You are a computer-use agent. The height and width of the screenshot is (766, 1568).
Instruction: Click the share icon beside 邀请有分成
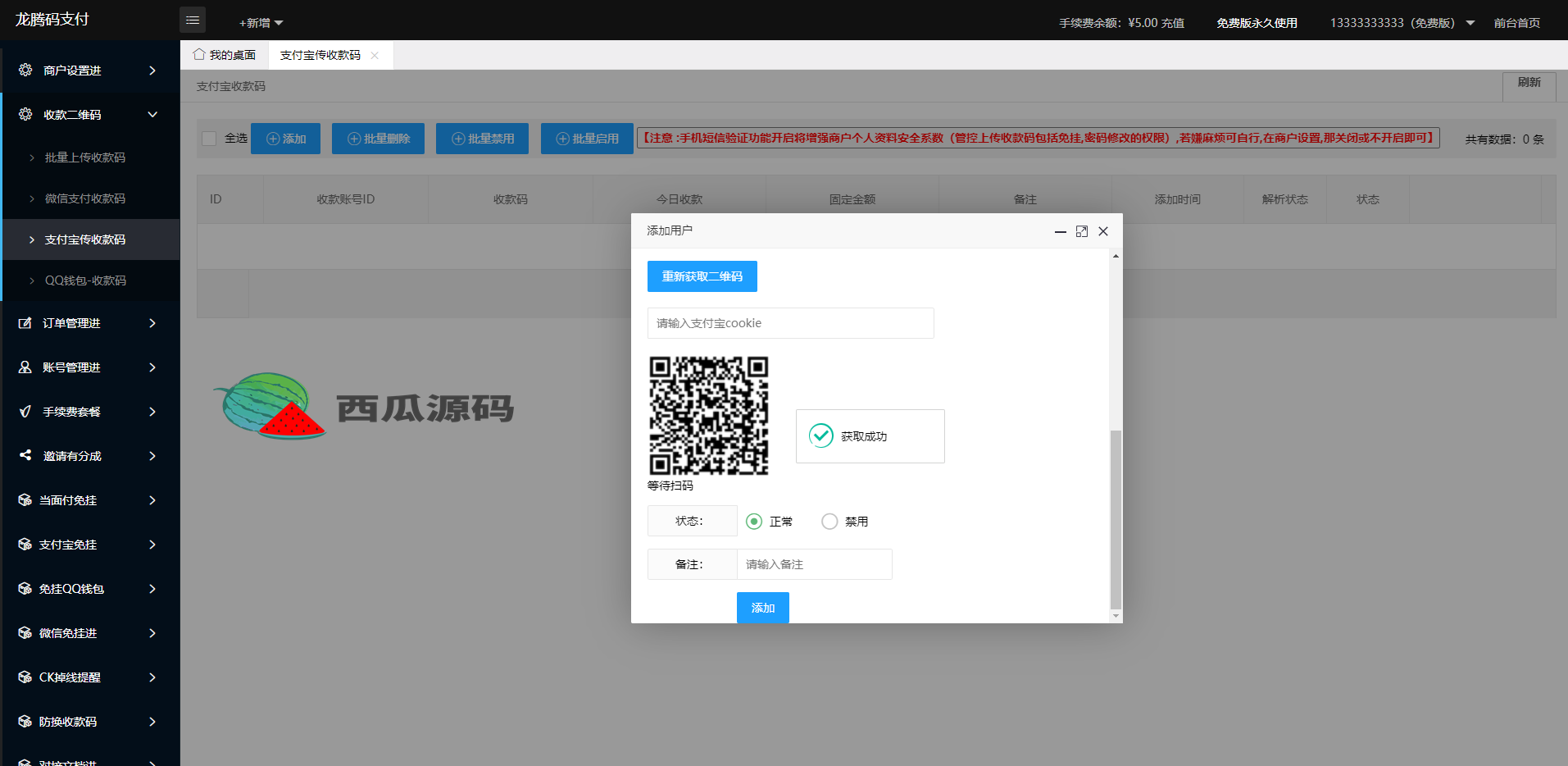pyautogui.click(x=25, y=455)
